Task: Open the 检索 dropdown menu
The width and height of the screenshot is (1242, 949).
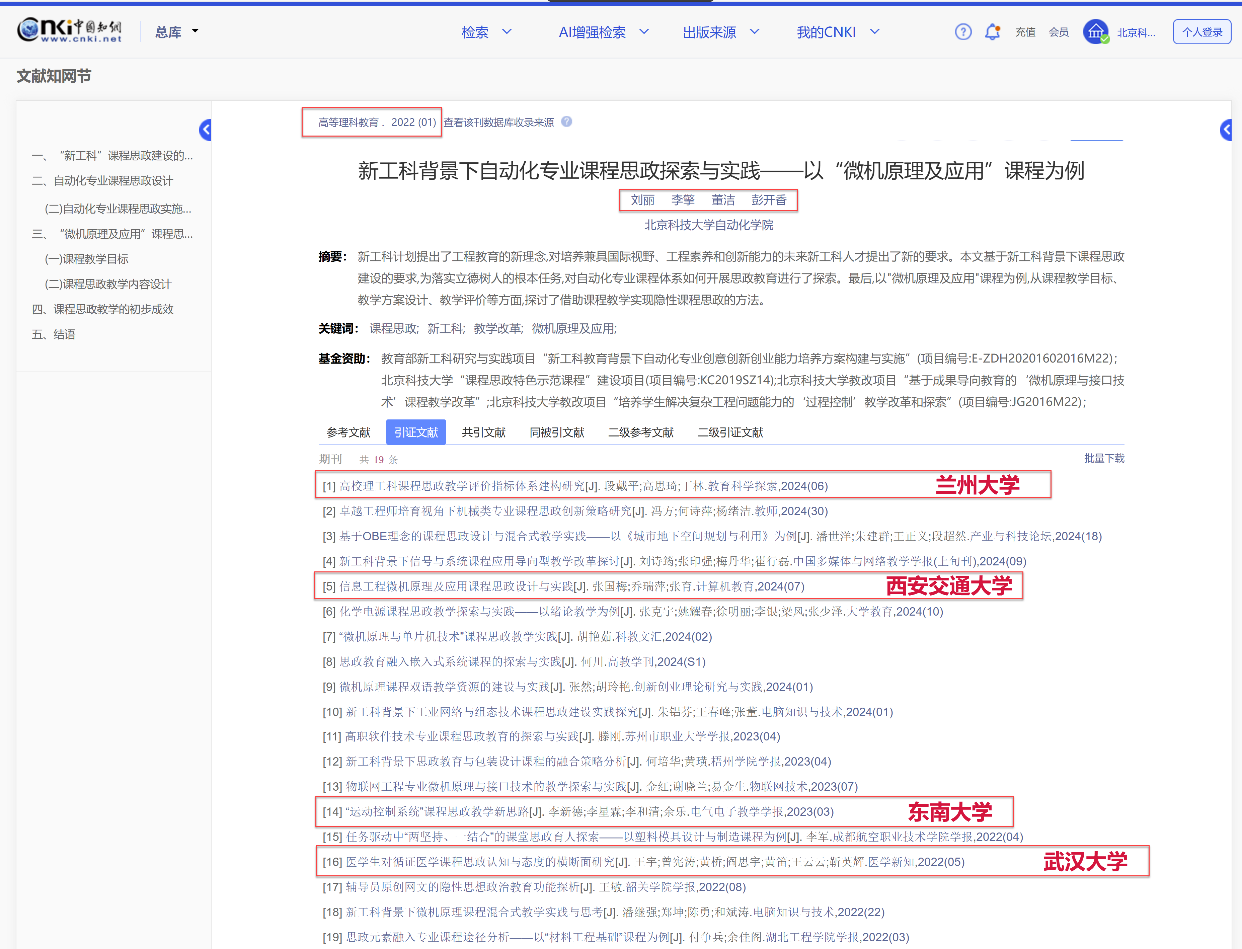Action: click(x=487, y=32)
